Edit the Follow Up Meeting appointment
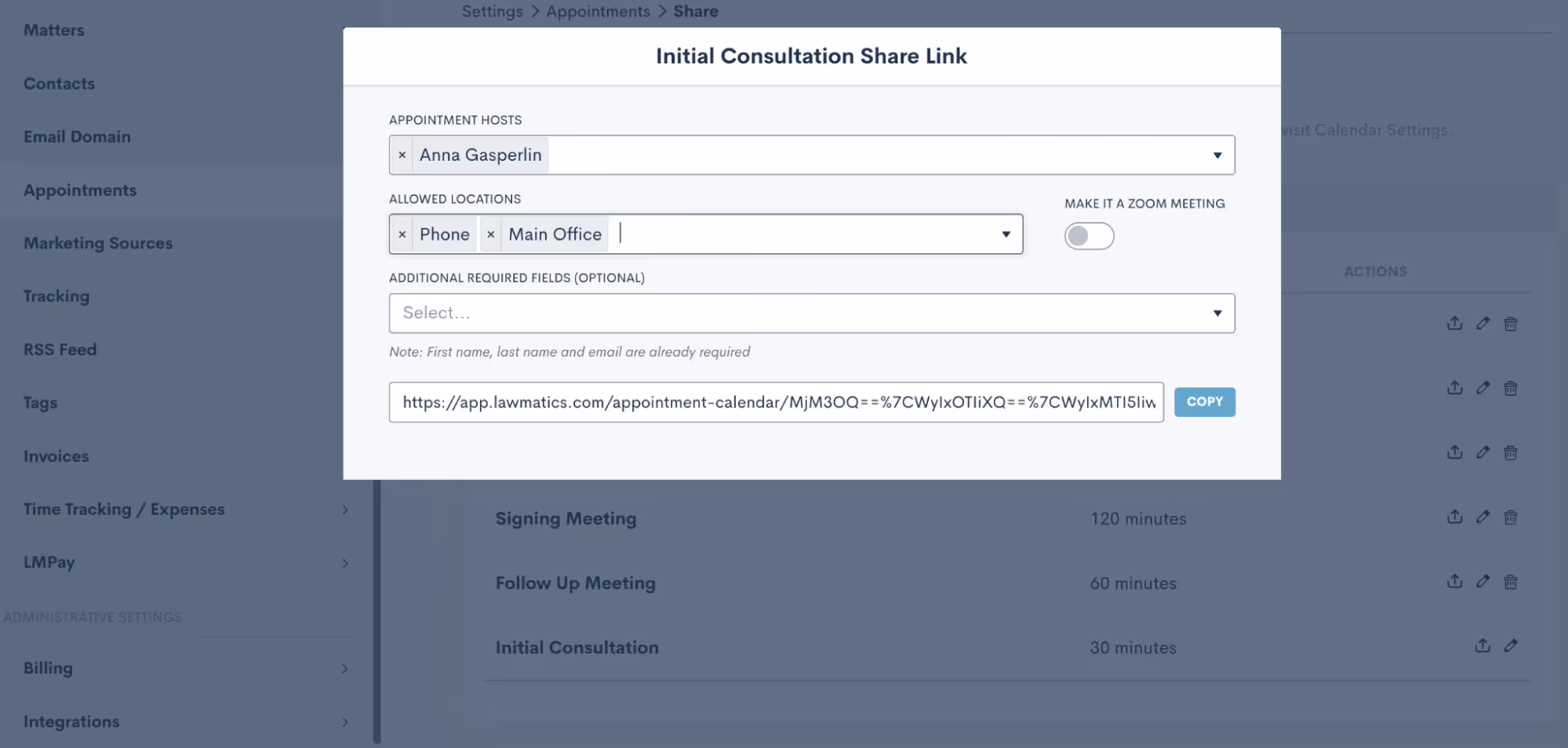The height and width of the screenshot is (748, 1568). (x=1483, y=581)
